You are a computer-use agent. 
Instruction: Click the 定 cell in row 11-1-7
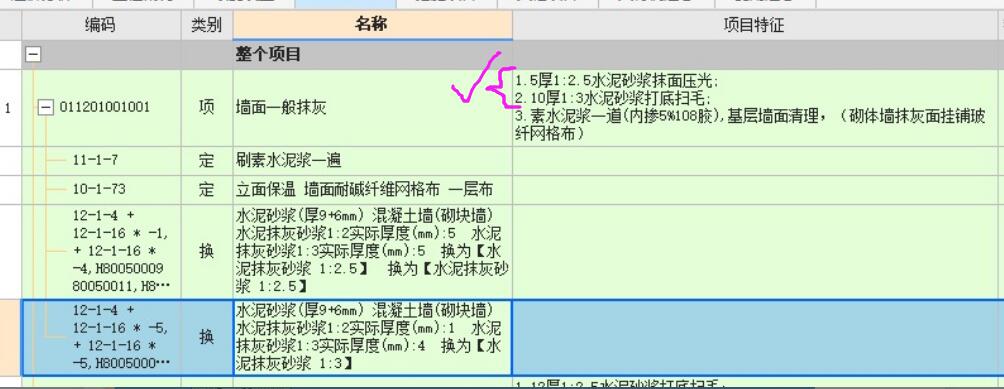(206, 161)
